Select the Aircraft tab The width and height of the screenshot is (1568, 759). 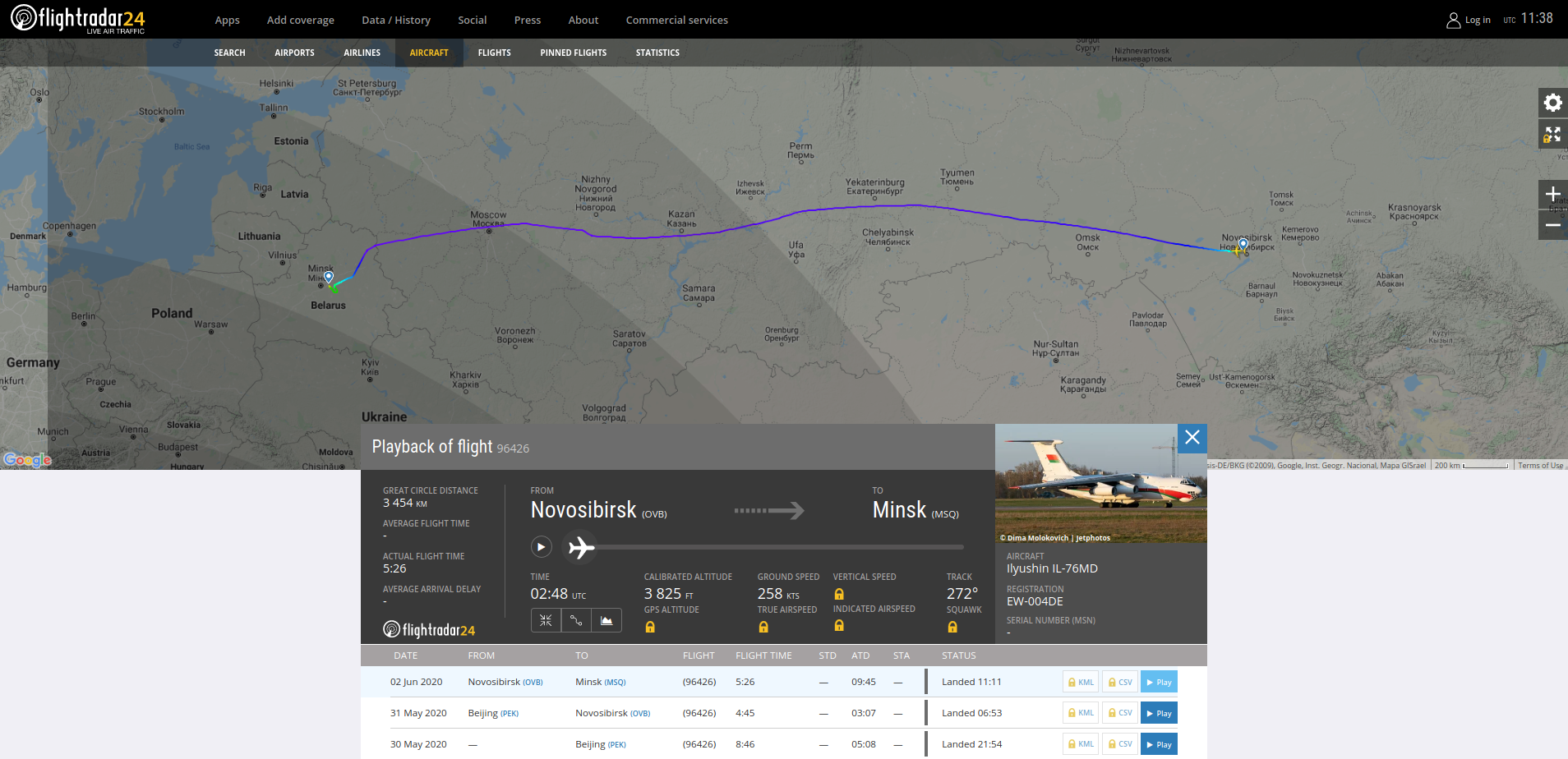(429, 53)
